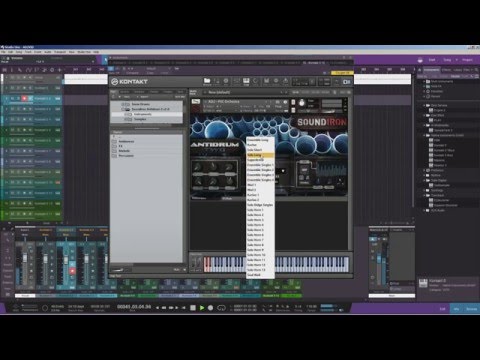Open the Kontakt Browse folder icon

(207, 81)
